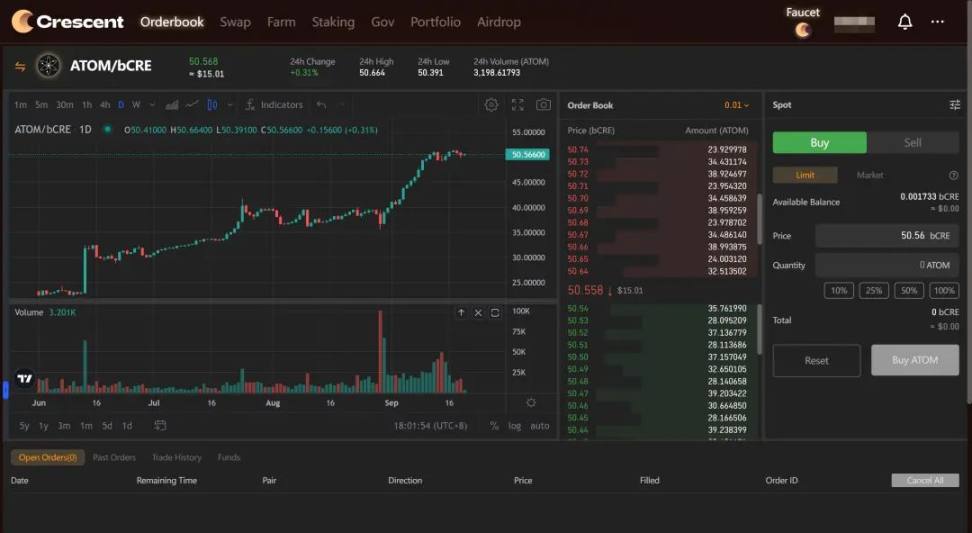
Task: Switch order type to Market
Action: click(870, 175)
